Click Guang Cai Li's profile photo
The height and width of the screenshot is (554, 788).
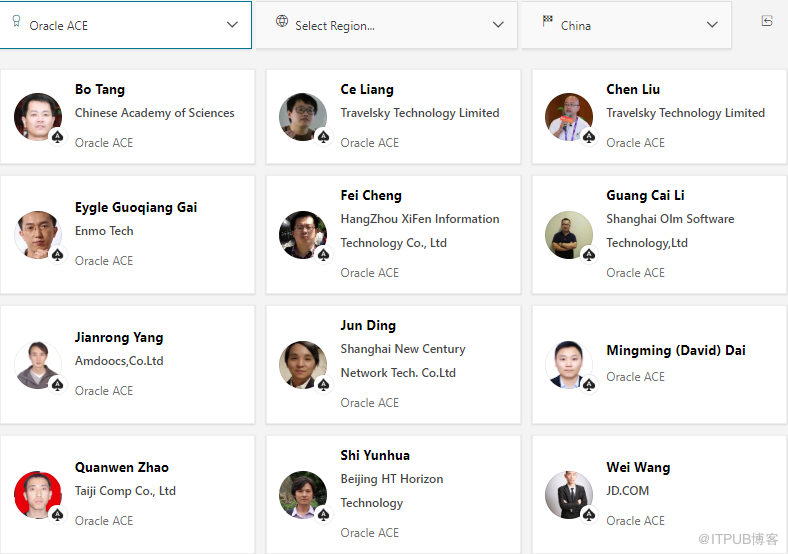tap(569, 235)
